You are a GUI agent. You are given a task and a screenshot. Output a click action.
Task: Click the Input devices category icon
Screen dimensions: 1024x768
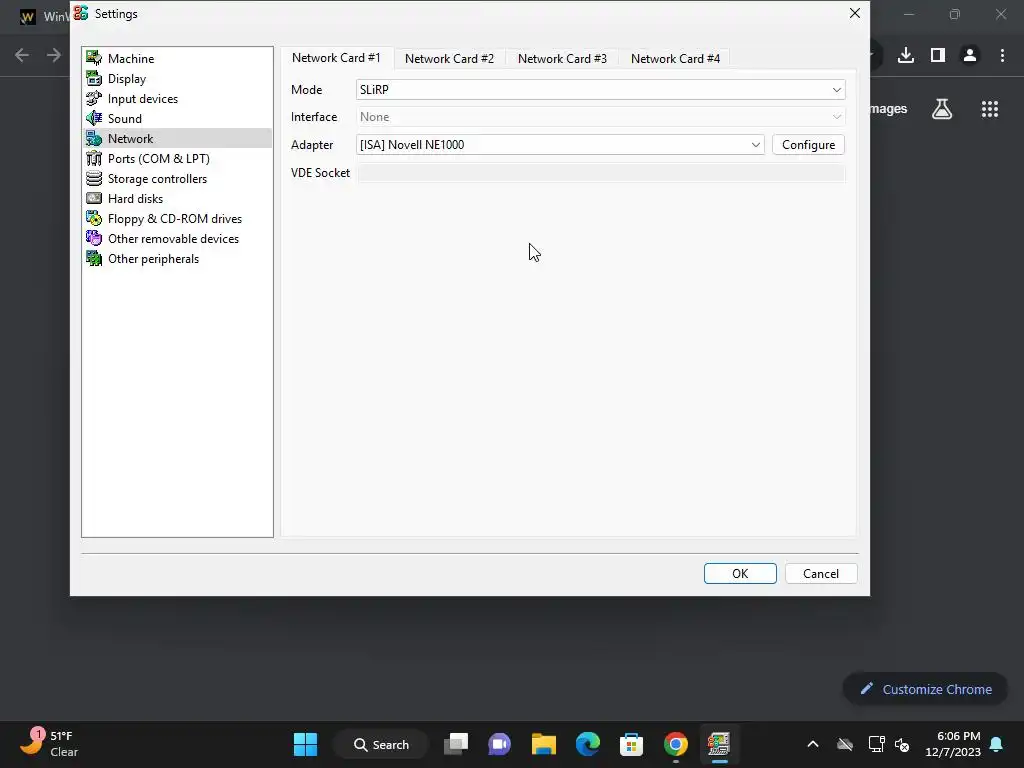94,99
